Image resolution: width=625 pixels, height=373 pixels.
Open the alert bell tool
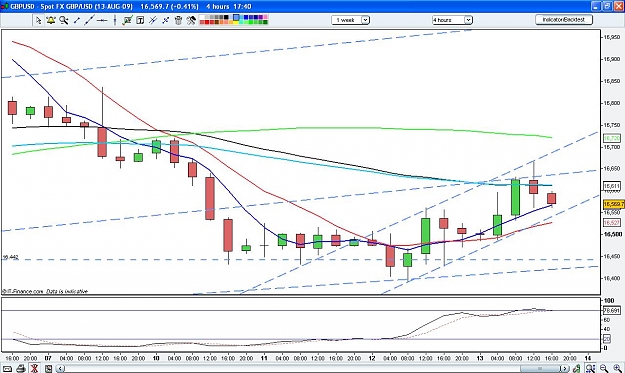point(51,20)
